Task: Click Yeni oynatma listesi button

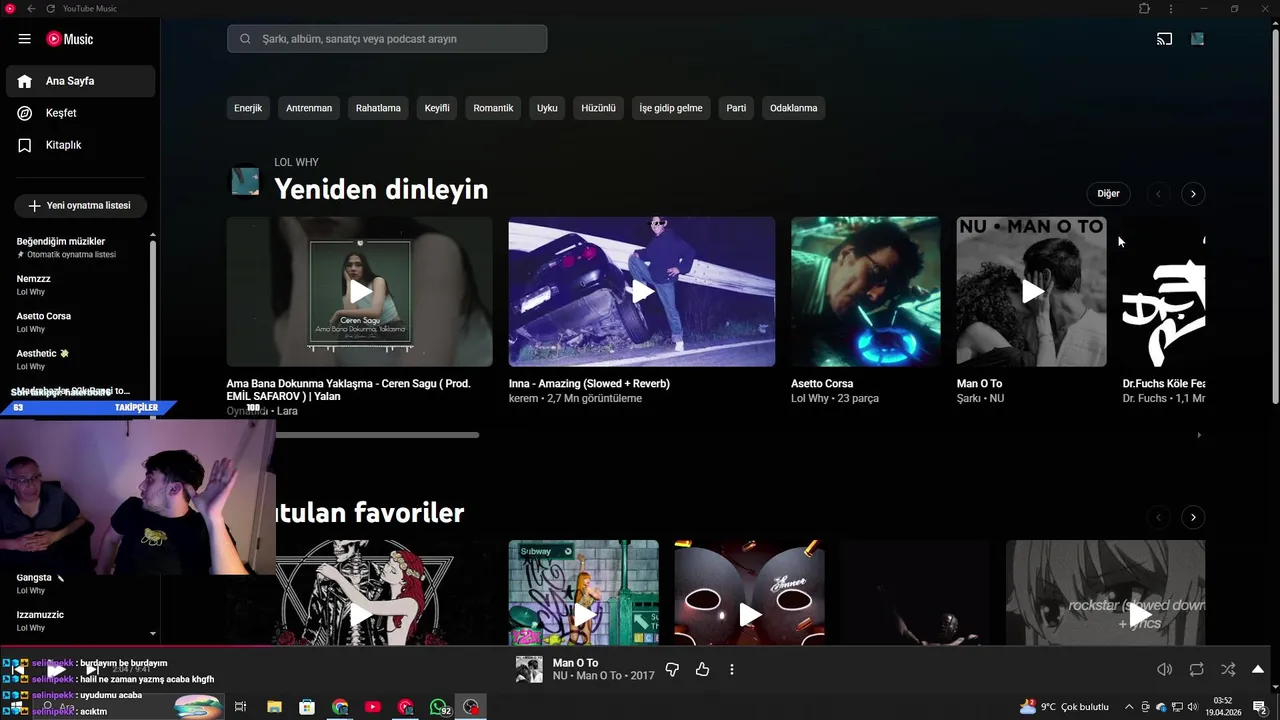Action: 80,205
